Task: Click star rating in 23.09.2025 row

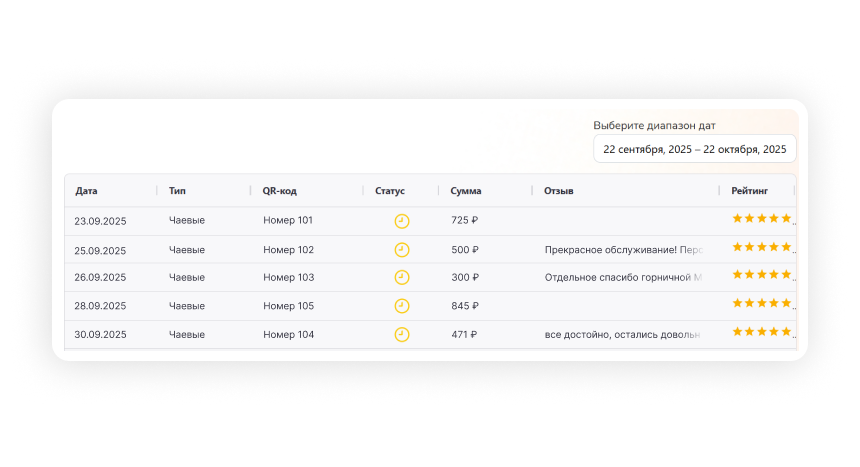Action: [x=762, y=218]
